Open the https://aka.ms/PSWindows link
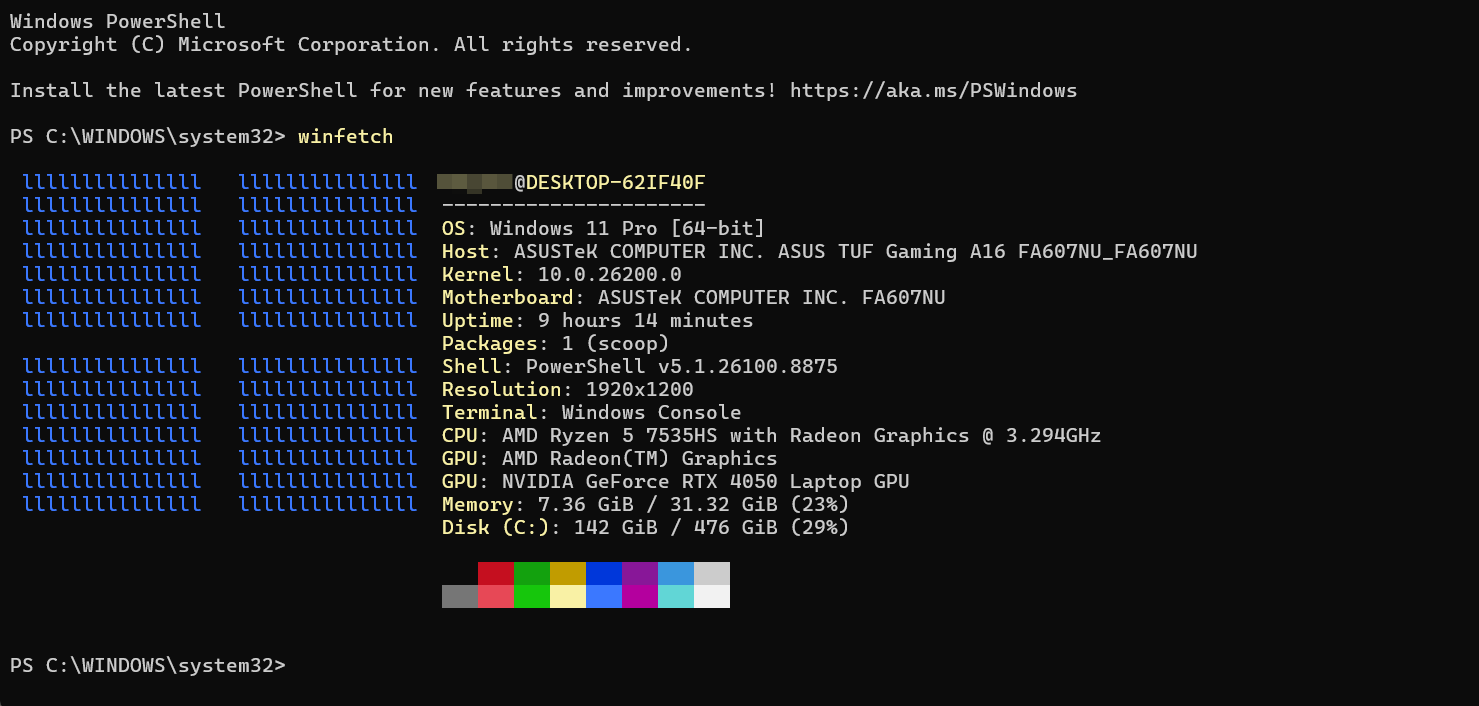Screen dimensions: 1479x706 (933, 91)
